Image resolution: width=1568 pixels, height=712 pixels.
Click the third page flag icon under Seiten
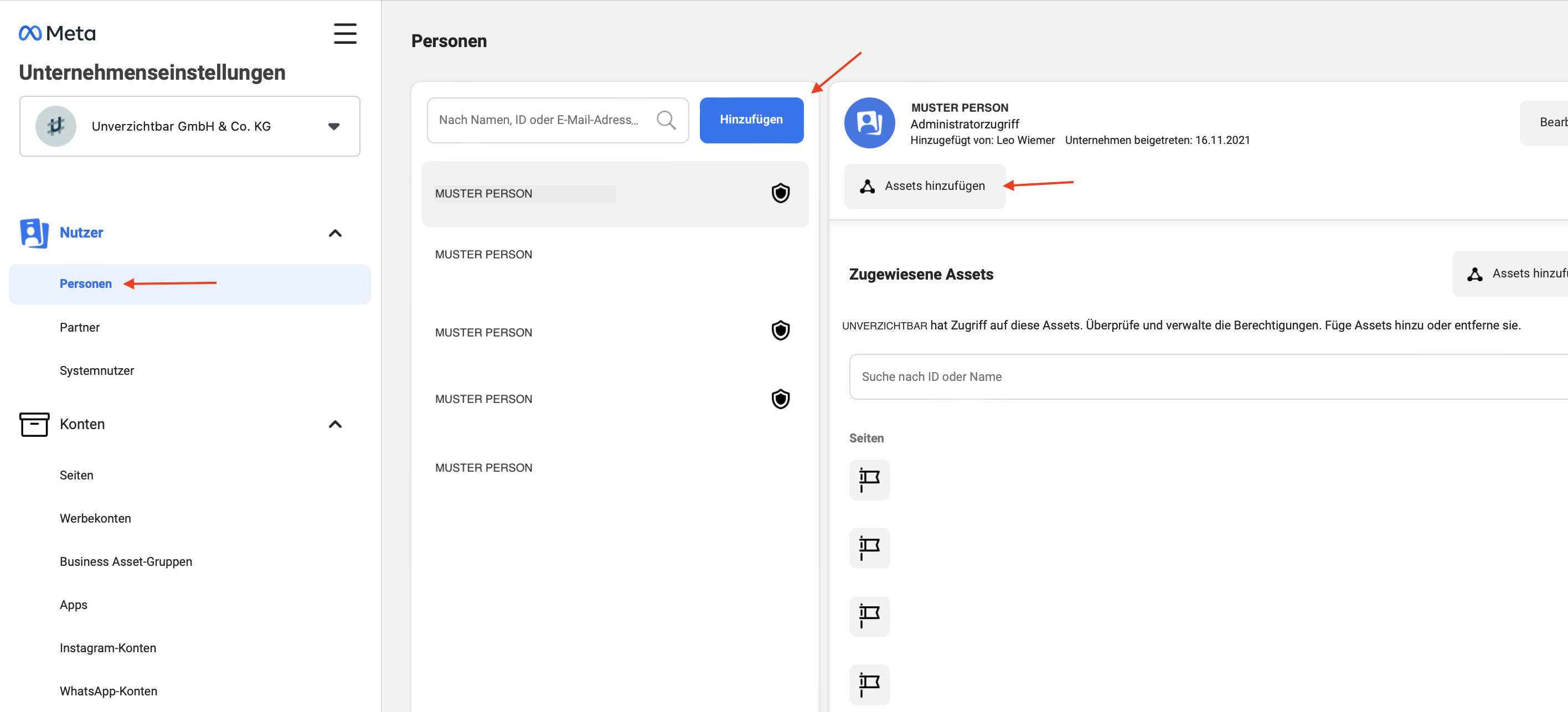click(869, 616)
